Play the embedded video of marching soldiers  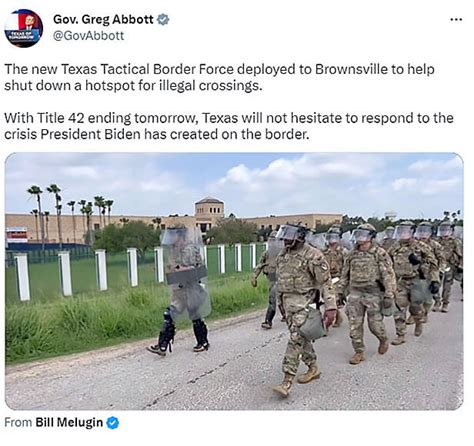point(234,281)
